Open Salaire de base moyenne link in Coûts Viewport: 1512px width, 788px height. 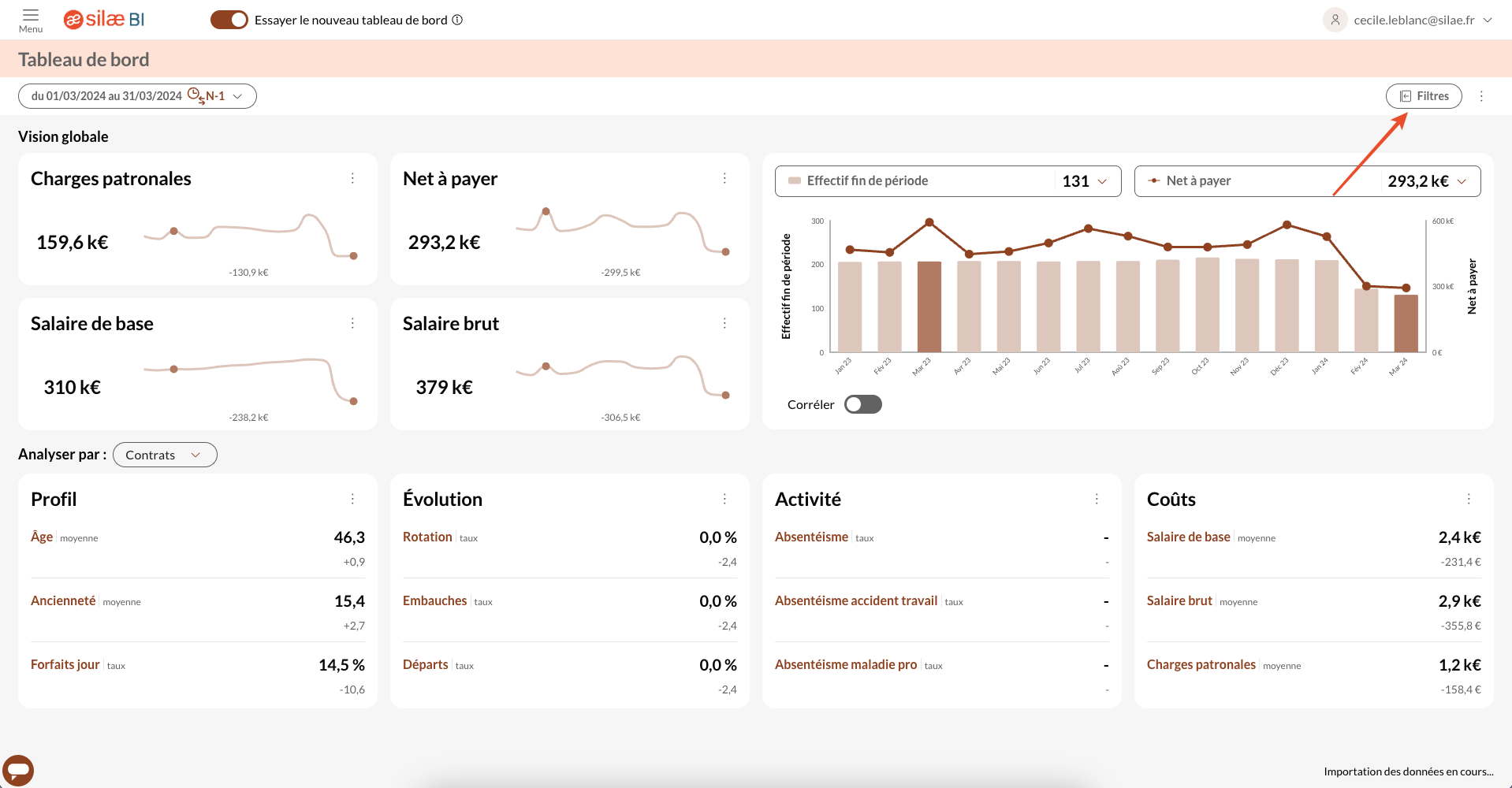1189,537
